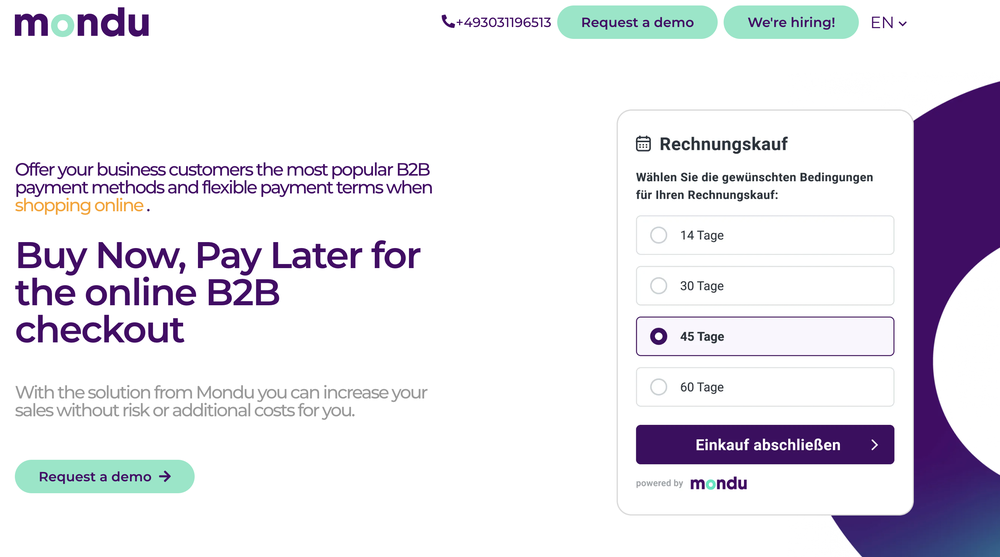This screenshot has height=557, width=1000.
Task: Open the We're hiring! page
Action: [x=791, y=22]
